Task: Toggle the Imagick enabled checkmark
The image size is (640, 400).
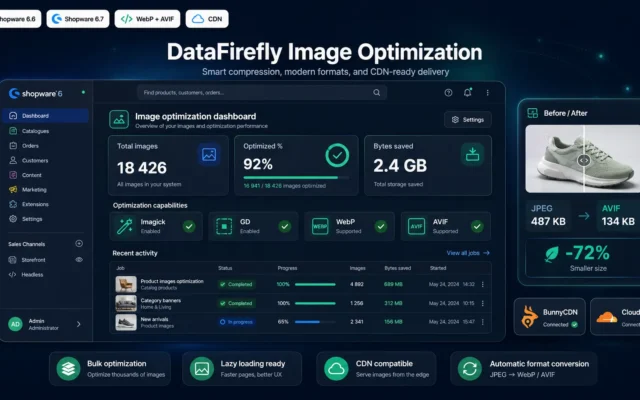Action: point(189,226)
